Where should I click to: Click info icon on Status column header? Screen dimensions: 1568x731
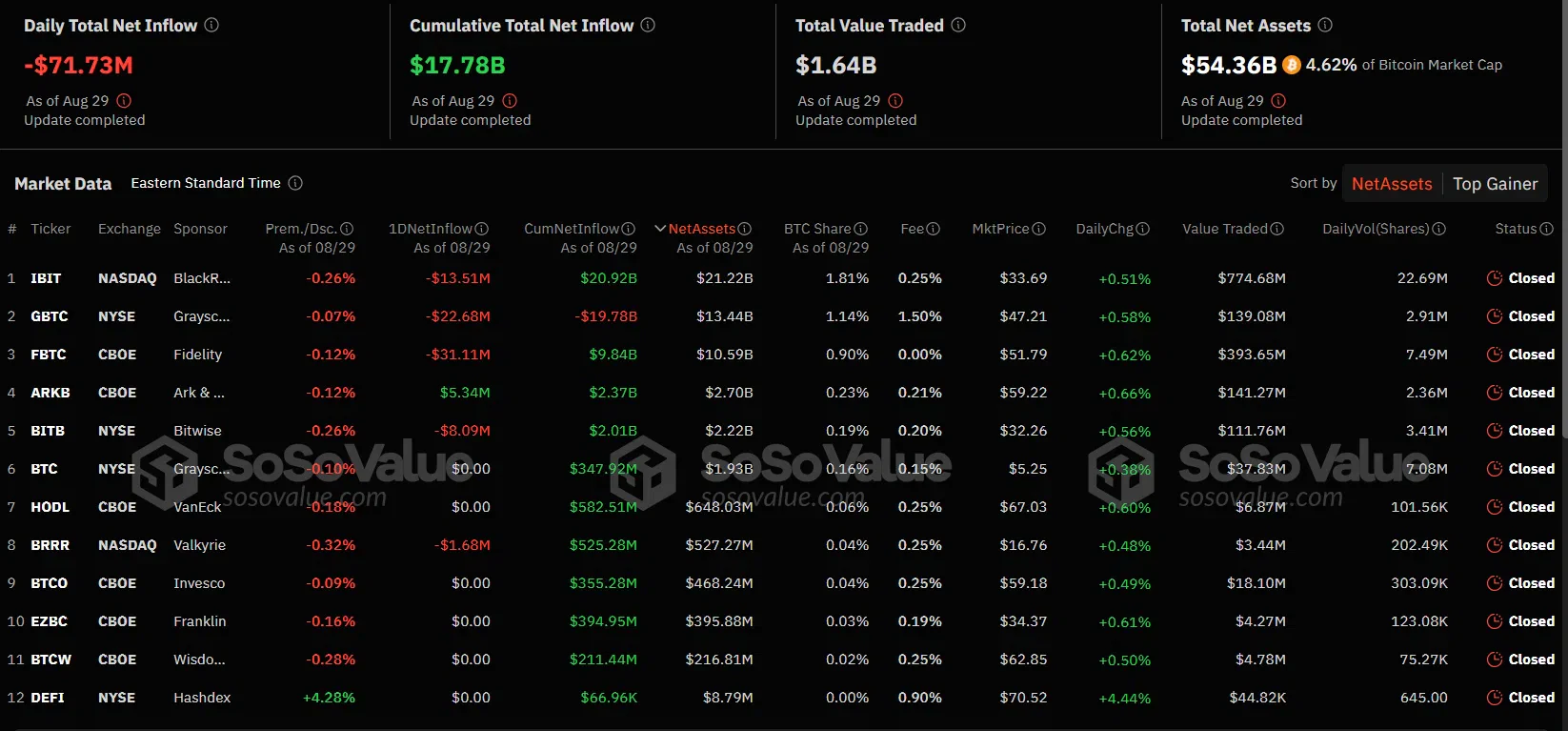(x=1547, y=229)
